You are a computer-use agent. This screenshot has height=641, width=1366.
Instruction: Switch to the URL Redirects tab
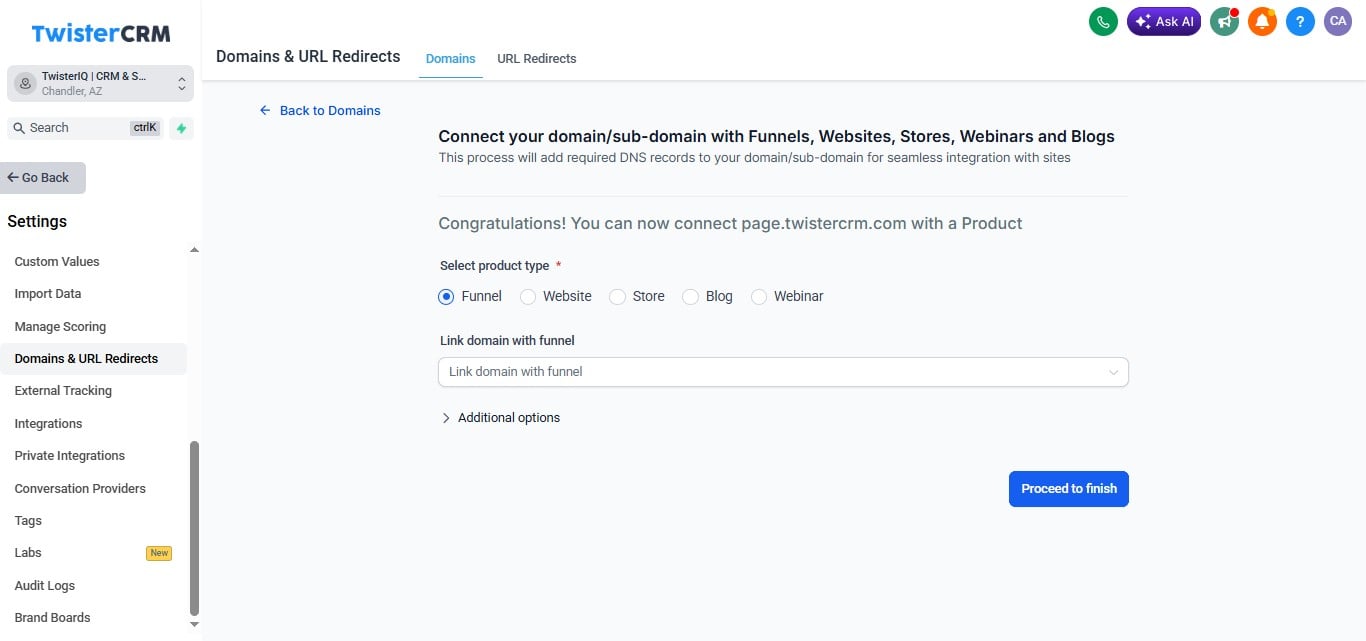click(537, 59)
